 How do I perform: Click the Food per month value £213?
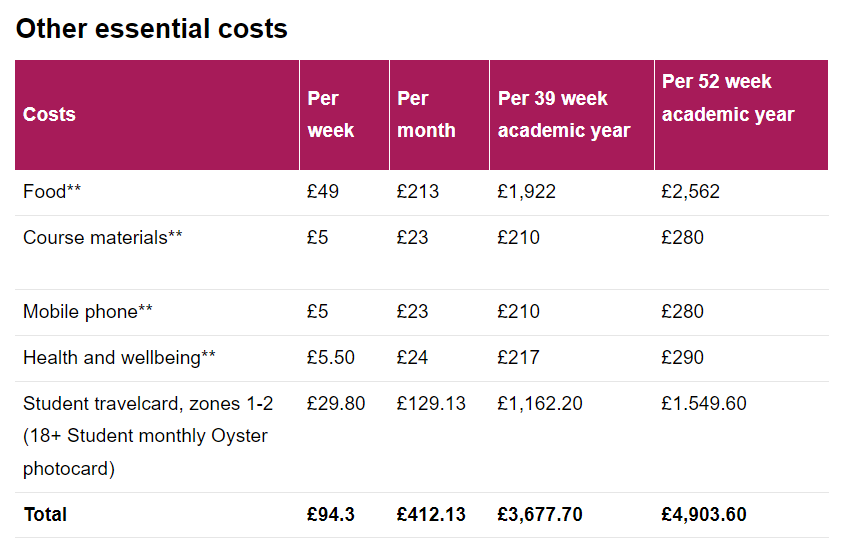(418, 191)
